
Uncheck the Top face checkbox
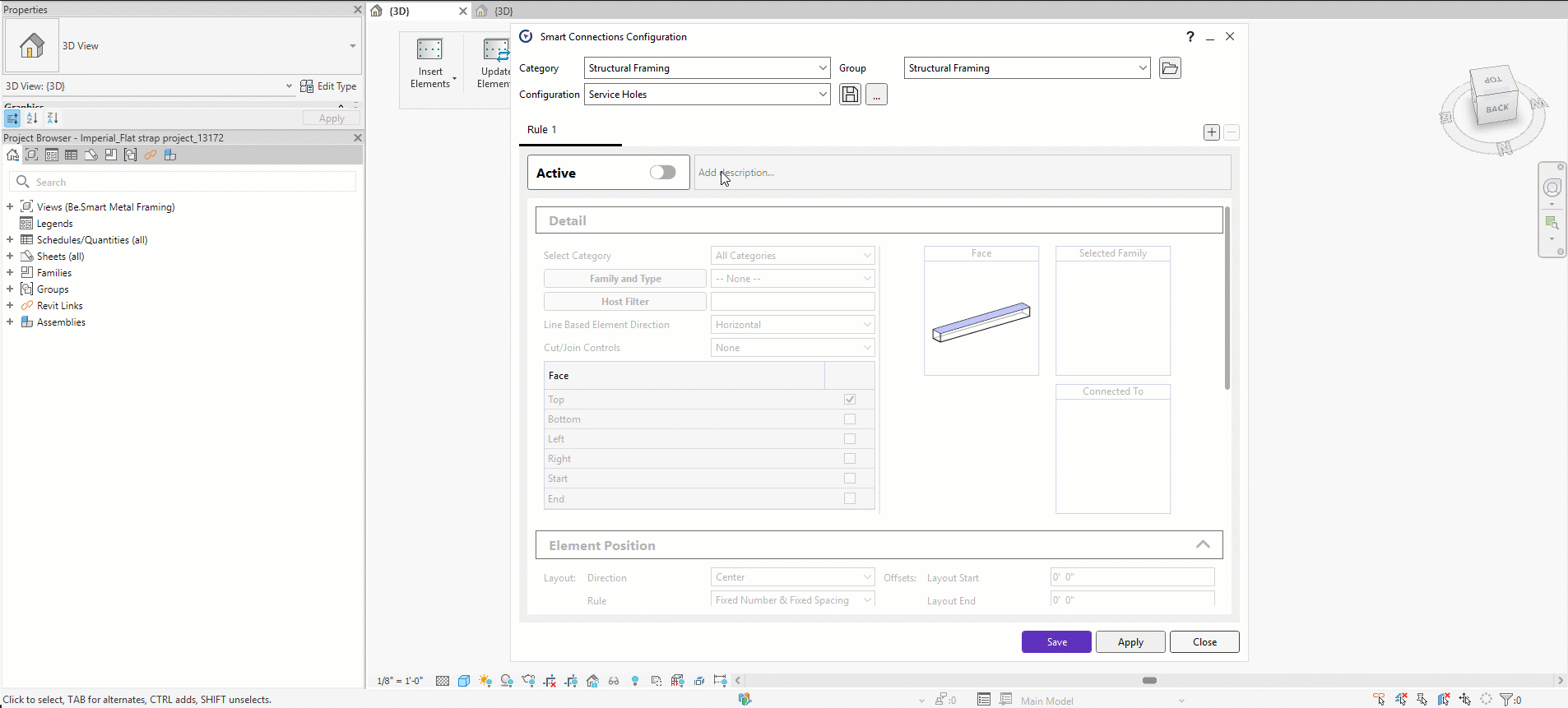click(850, 400)
